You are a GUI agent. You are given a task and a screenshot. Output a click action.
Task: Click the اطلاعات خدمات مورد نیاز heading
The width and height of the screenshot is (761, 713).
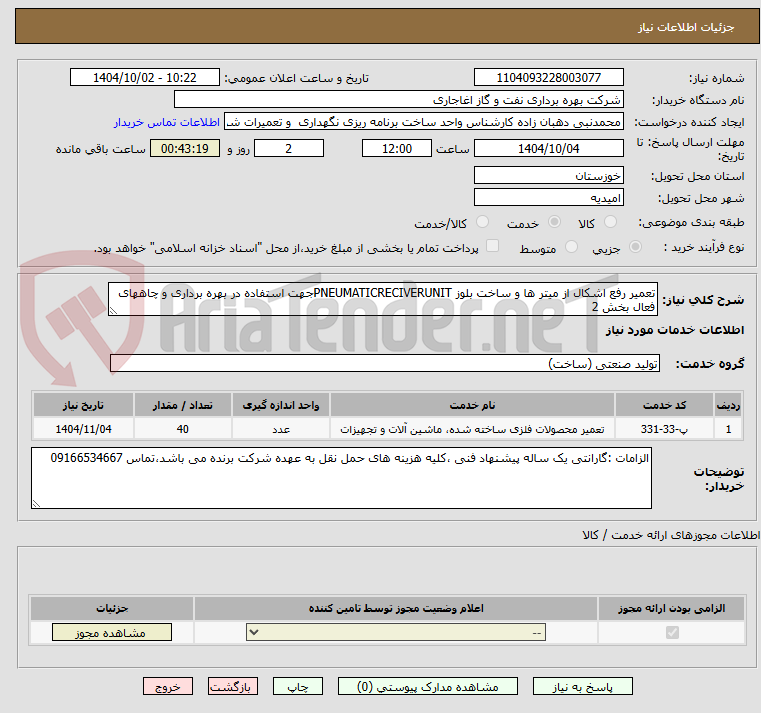675,330
